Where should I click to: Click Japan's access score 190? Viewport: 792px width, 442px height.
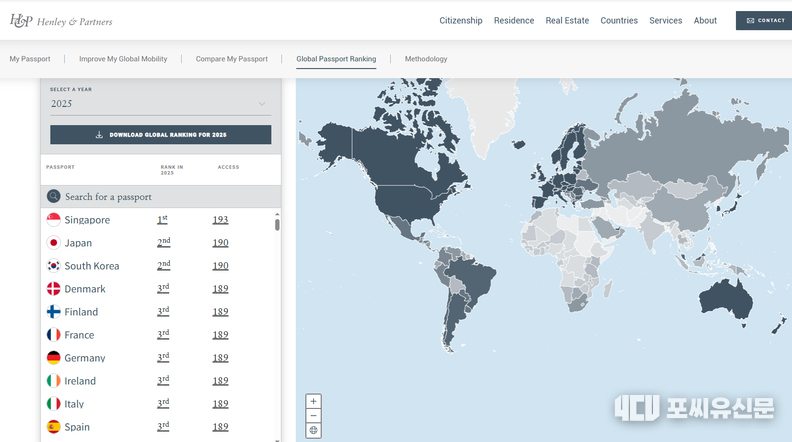click(x=220, y=243)
